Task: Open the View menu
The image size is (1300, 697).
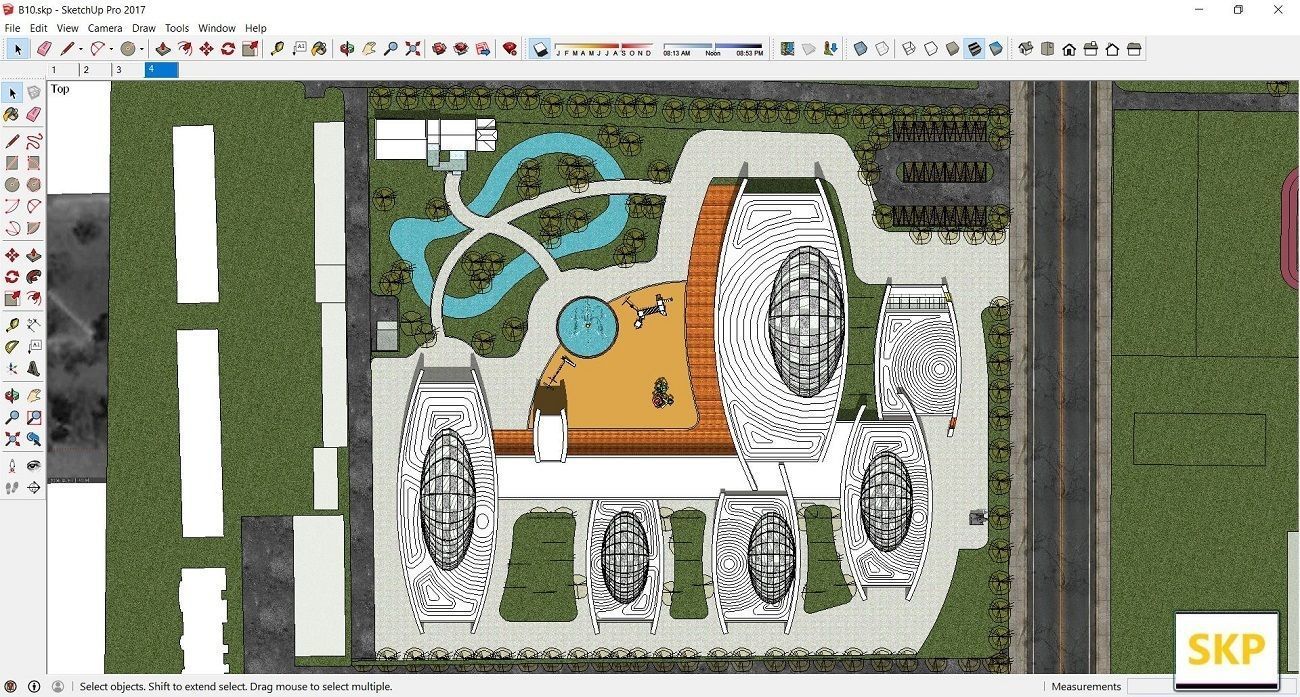Action: click(68, 28)
